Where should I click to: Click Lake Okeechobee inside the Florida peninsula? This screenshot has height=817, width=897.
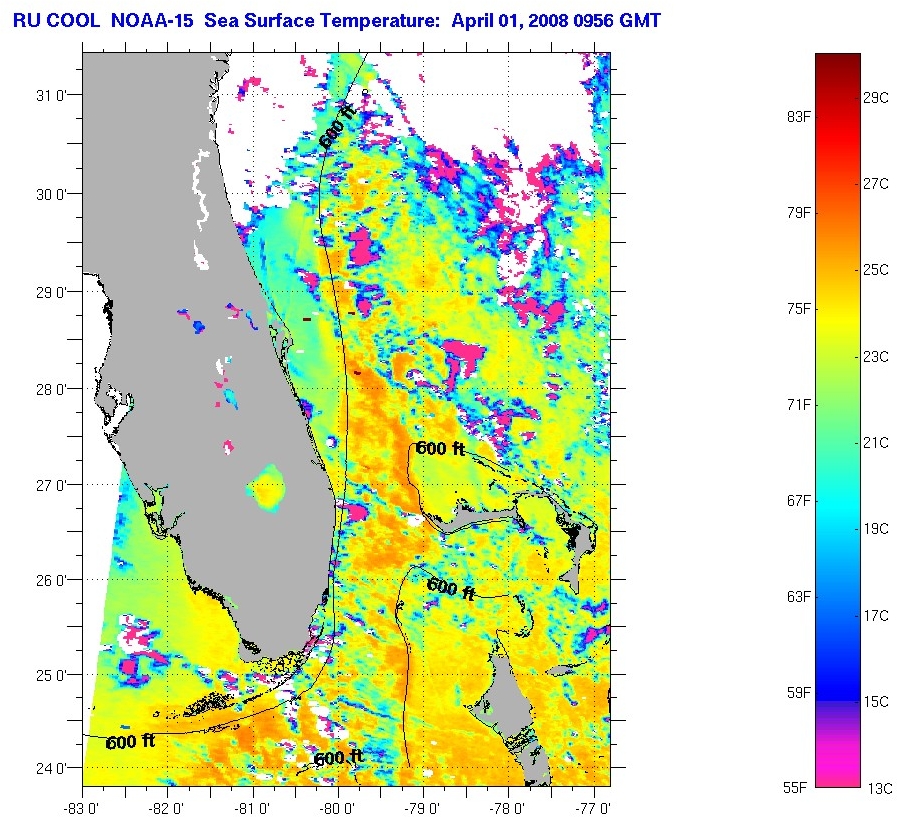[x=266, y=488]
